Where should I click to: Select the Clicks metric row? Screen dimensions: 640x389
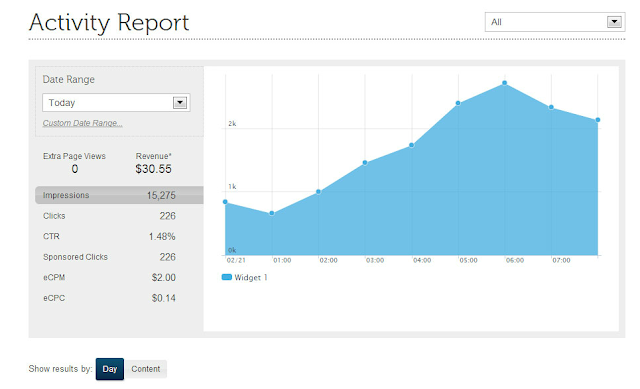tap(109, 216)
